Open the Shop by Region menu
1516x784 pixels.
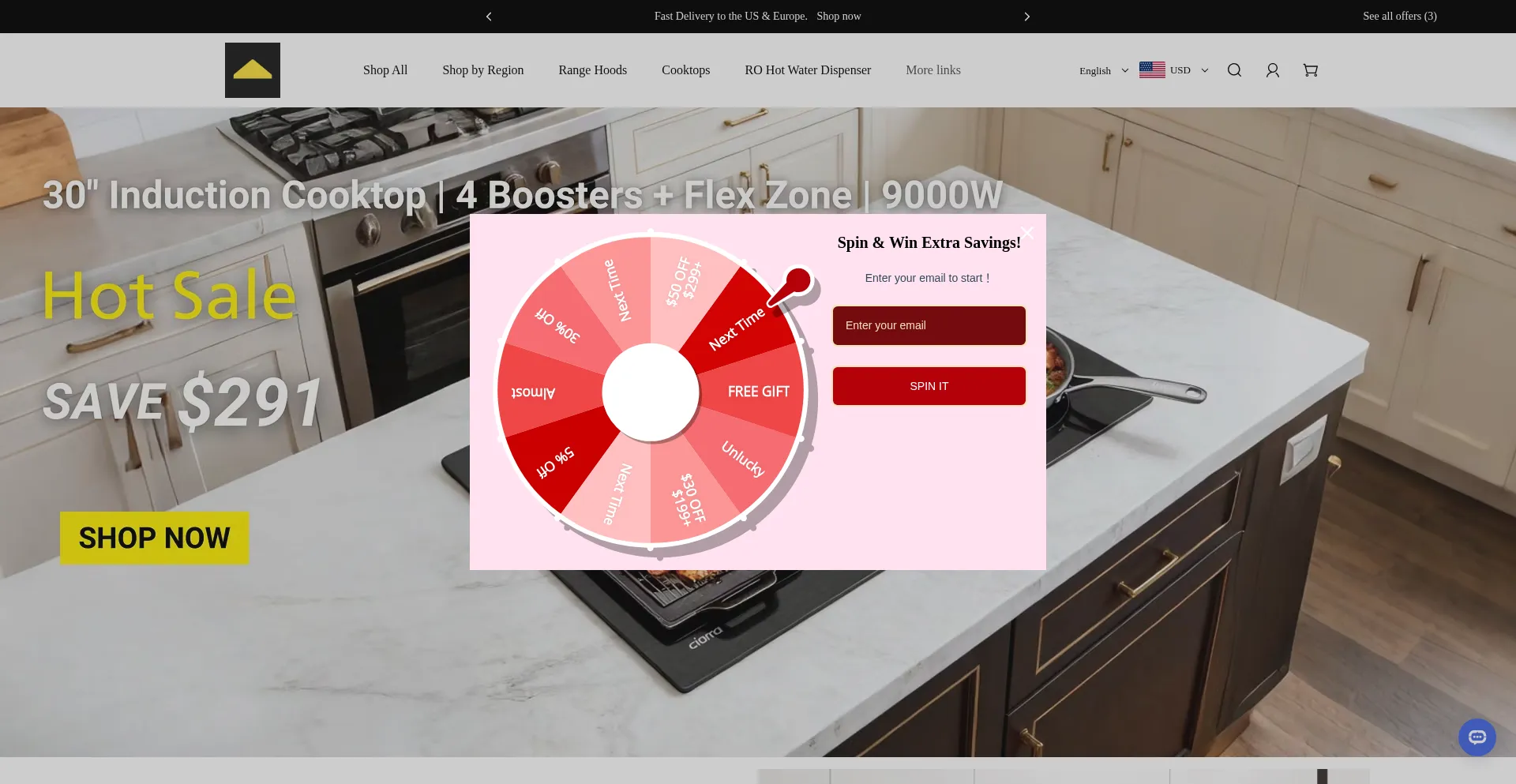(x=483, y=70)
